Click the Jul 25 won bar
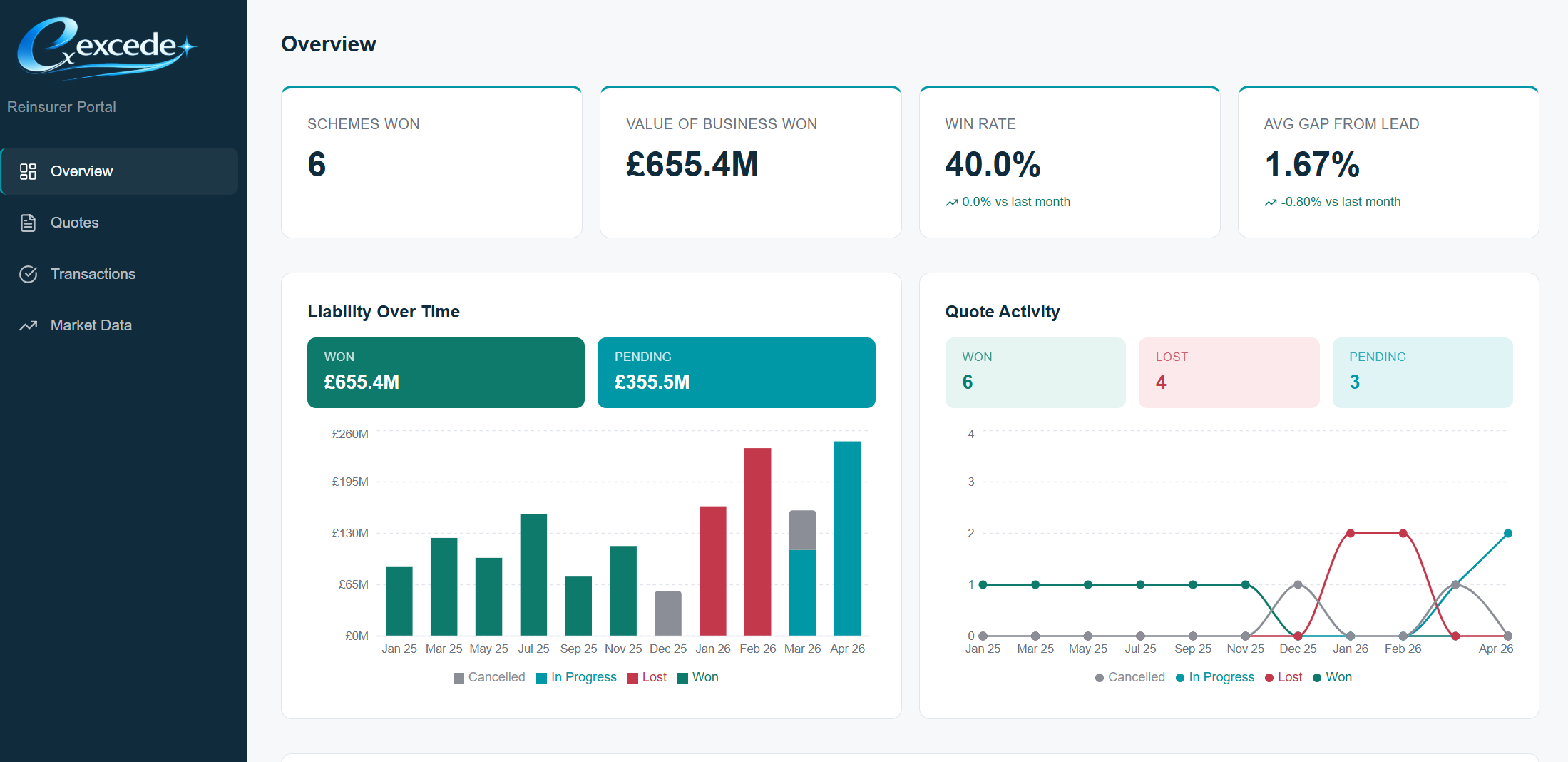The image size is (1568, 762). coord(533,574)
